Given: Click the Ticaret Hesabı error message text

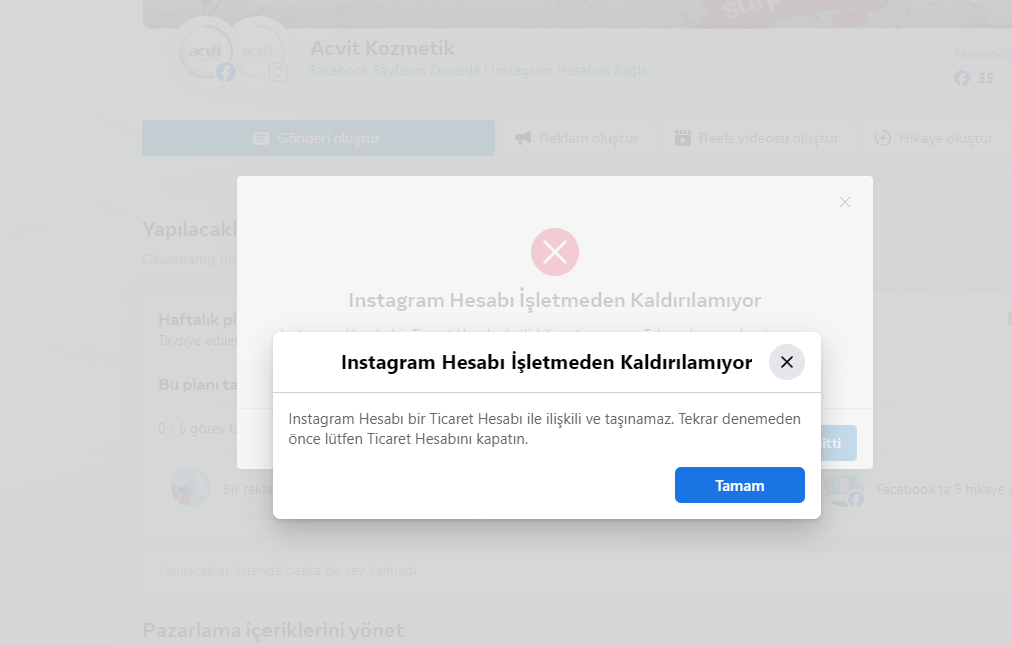Looking at the screenshot, I should point(545,429).
